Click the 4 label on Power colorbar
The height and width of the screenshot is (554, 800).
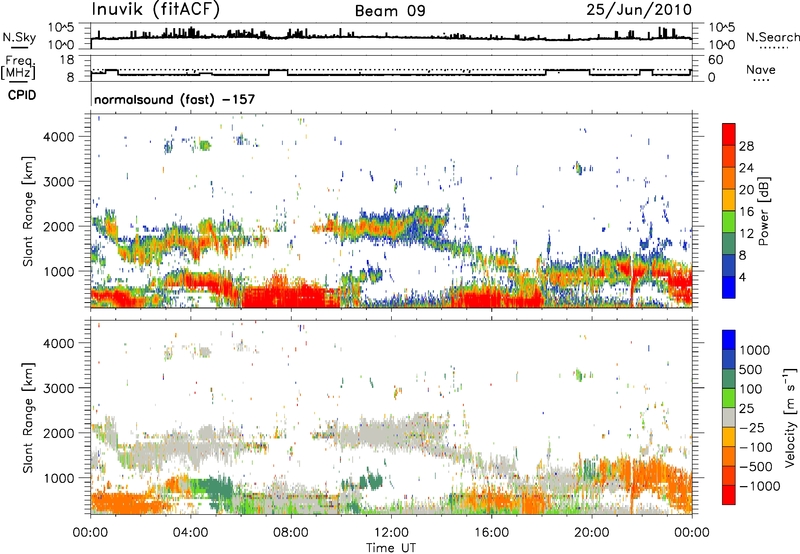click(742, 278)
